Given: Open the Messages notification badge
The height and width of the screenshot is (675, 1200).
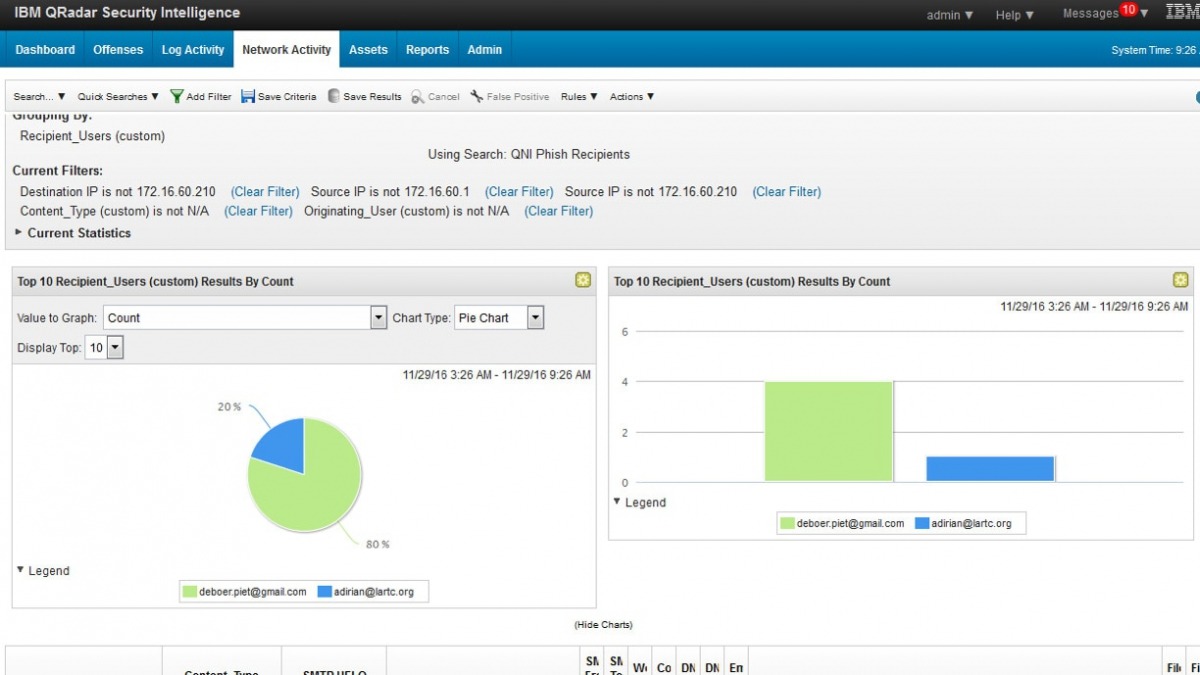Looking at the screenshot, I should click(x=1128, y=10).
